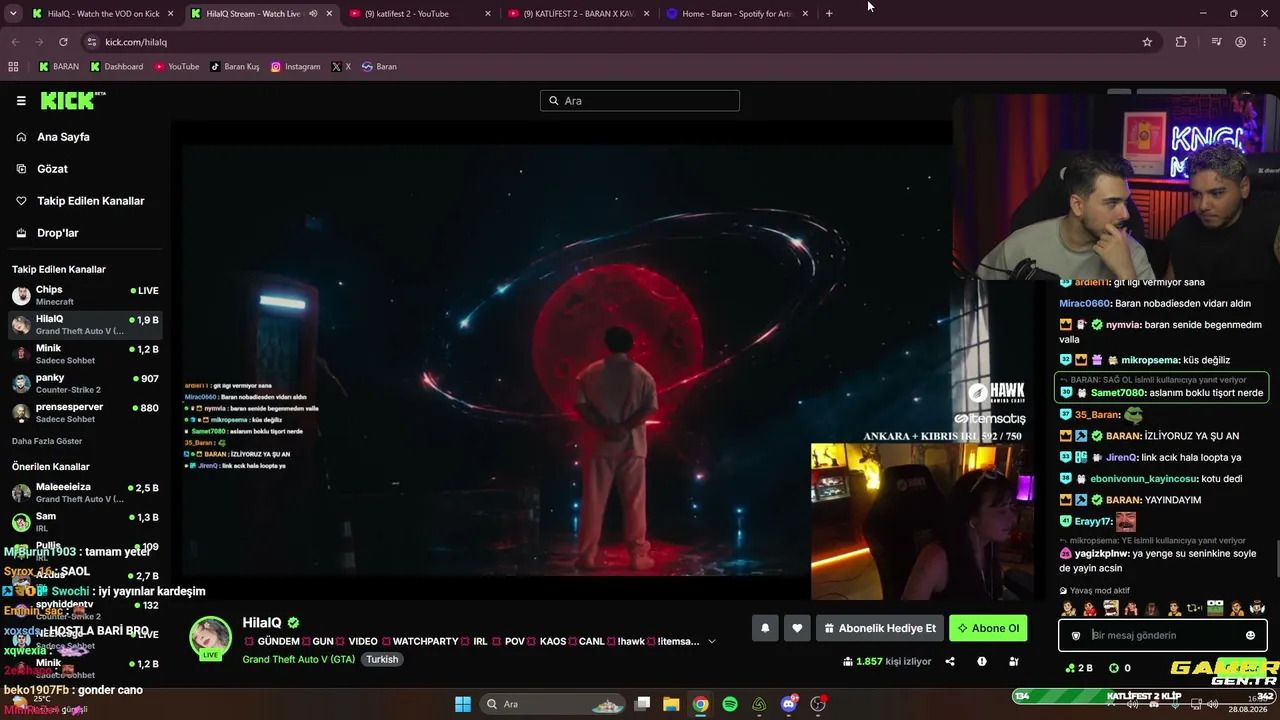This screenshot has width=1280, height=720.
Task: Open the apps grid in bookmarks bar
Action: tap(13, 67)
